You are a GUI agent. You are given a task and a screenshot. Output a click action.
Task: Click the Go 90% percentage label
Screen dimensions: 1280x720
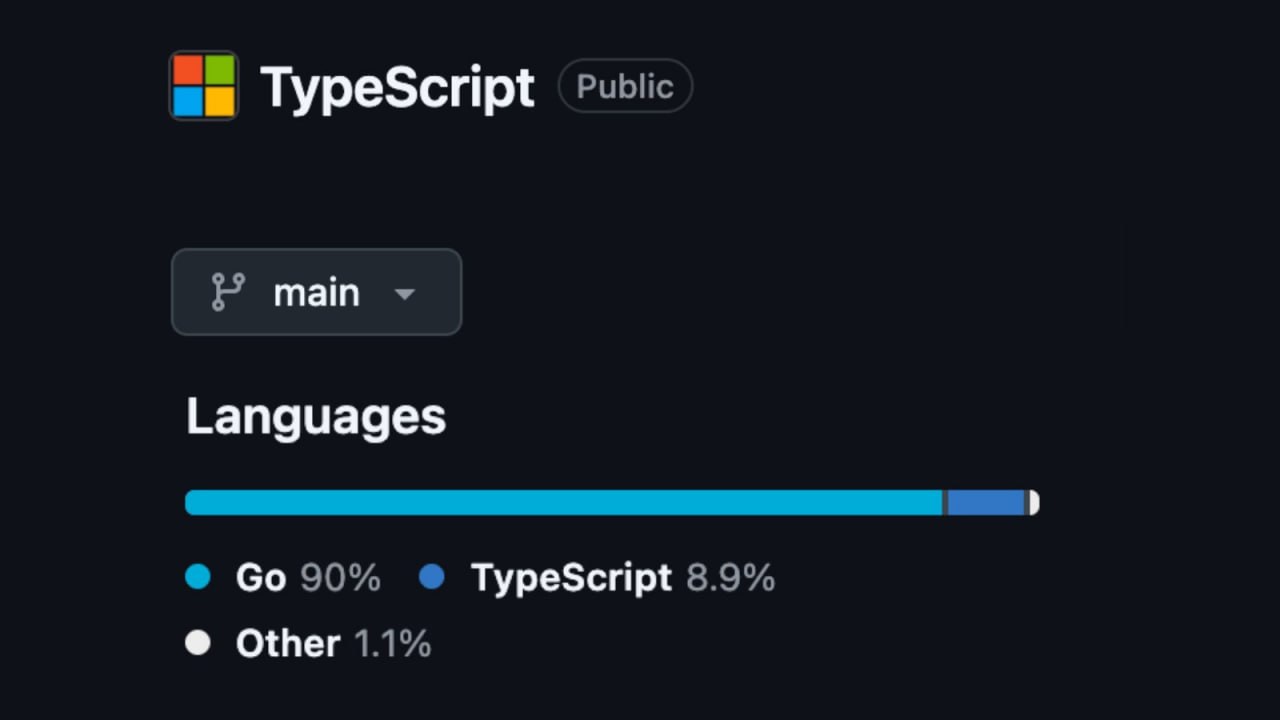pyautogui.click(x=340, y=578)
